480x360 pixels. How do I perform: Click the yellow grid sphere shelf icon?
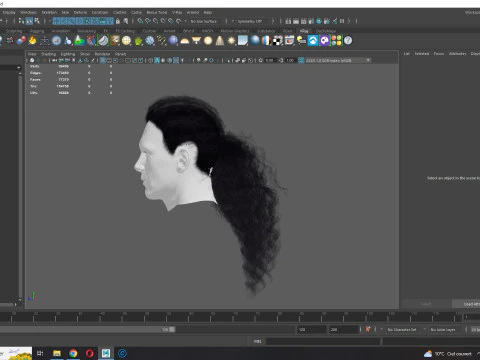[x=126, y=41]
